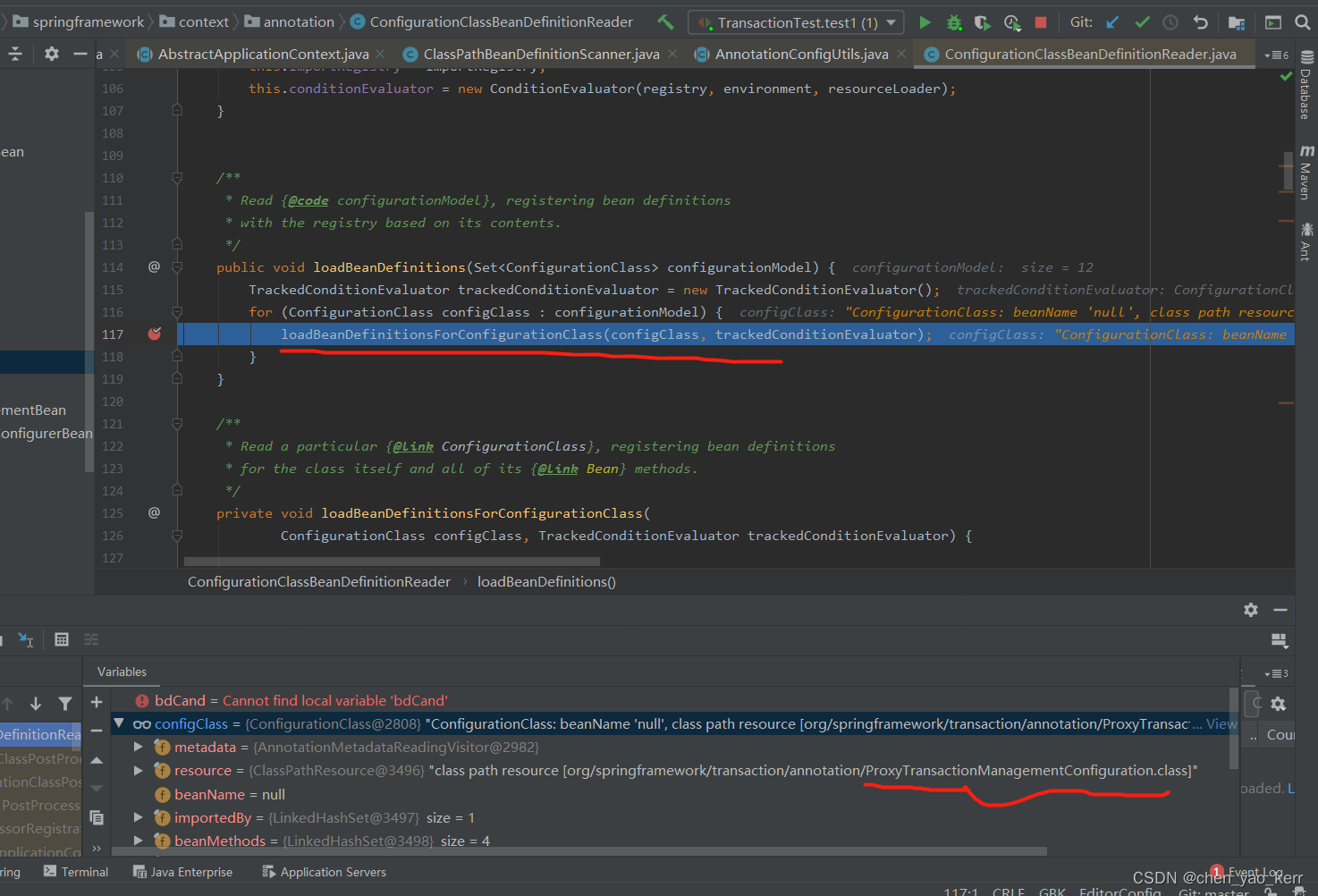1318x896 pixels.
Task: Click View link for configClass value
Action: pos(1221,723)
